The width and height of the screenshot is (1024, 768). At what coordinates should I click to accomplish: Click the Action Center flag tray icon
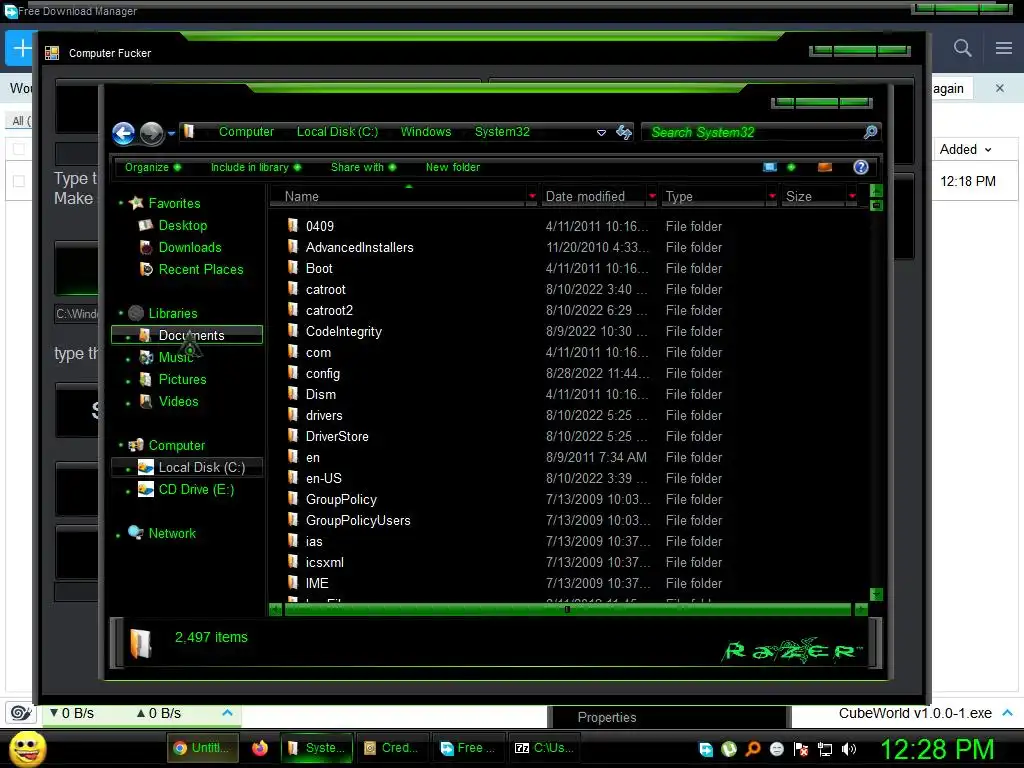tap(801, 749)
